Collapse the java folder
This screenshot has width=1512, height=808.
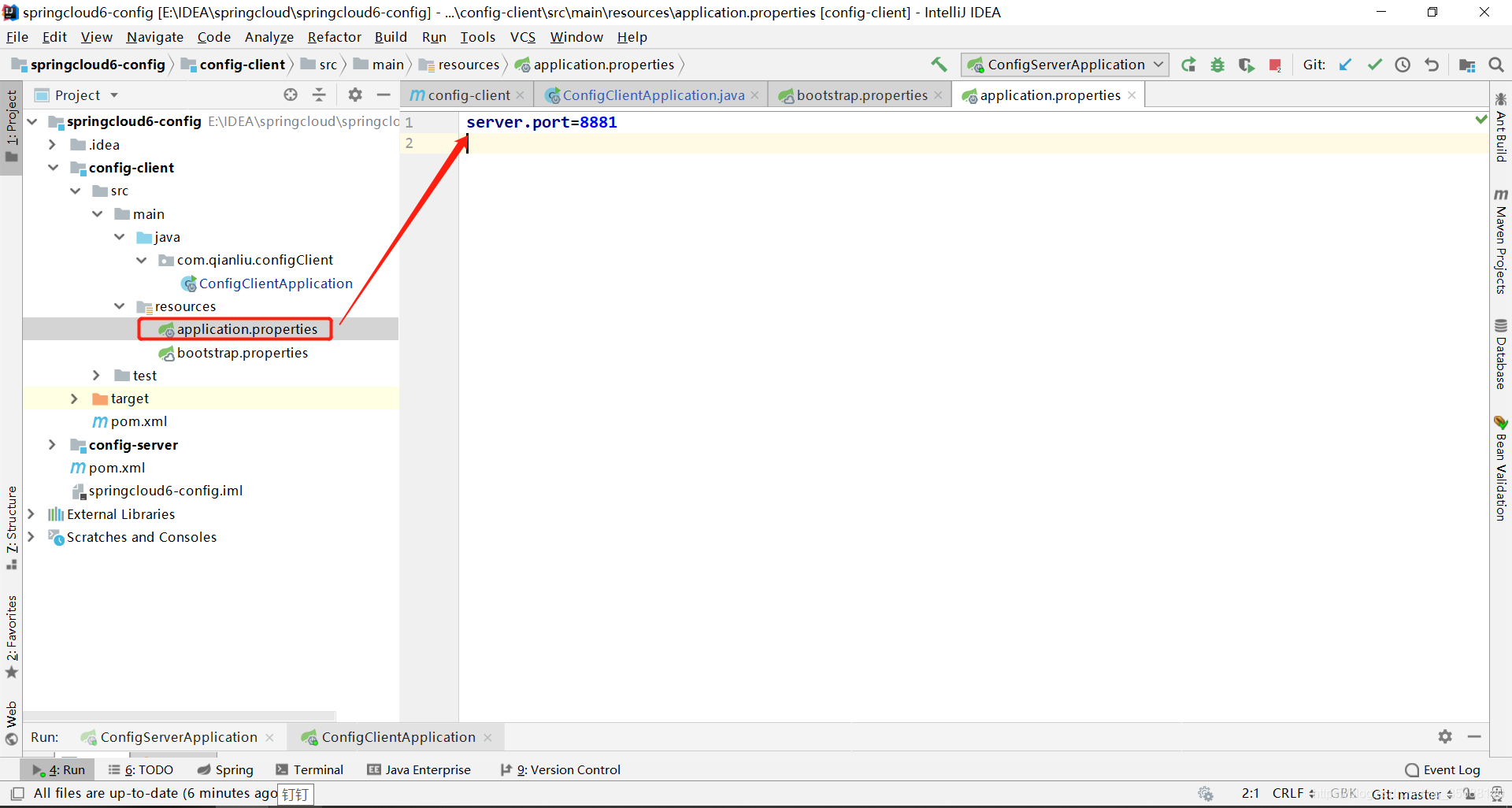click(119, 236)
